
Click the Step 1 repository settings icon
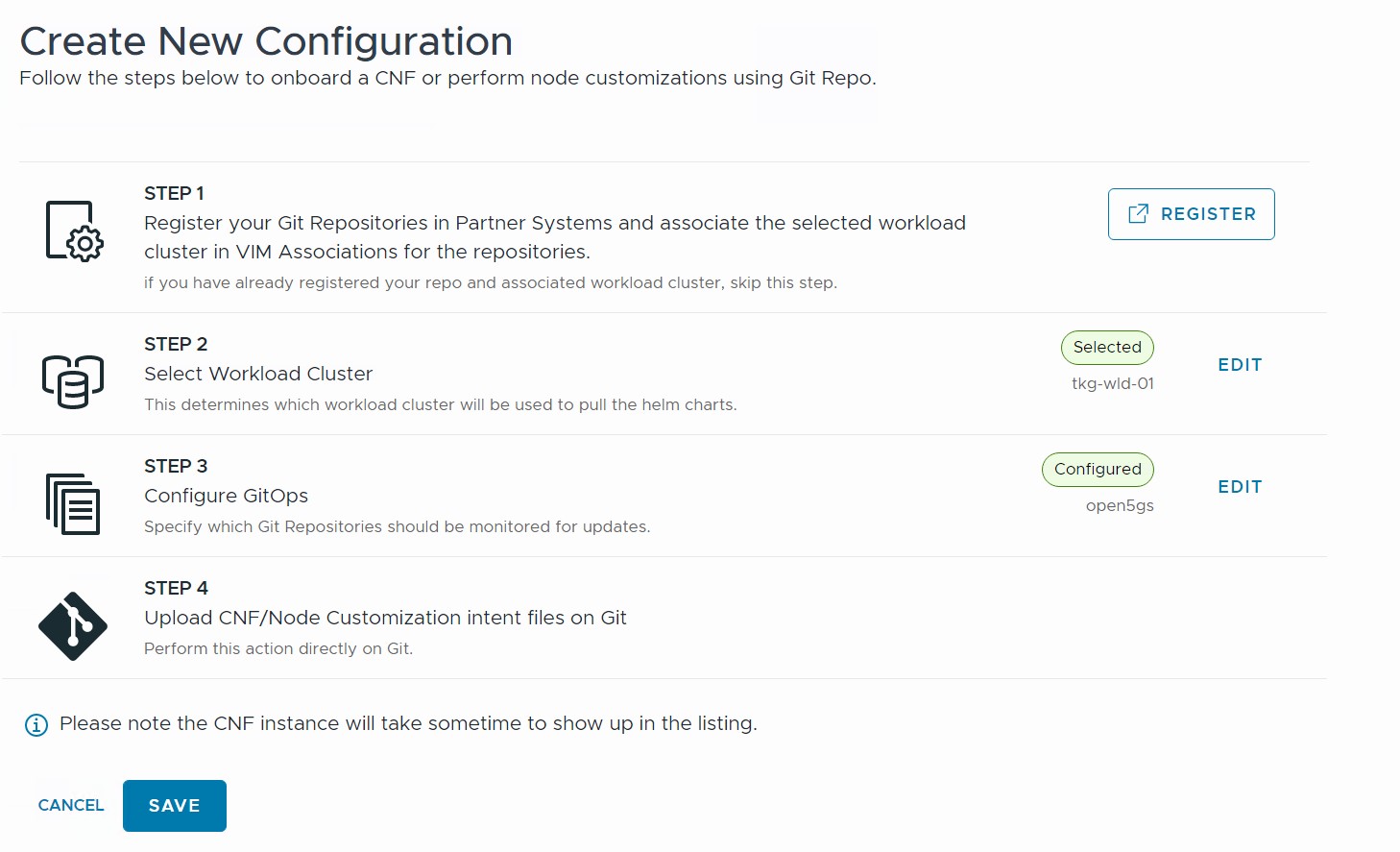pos(74,231)
